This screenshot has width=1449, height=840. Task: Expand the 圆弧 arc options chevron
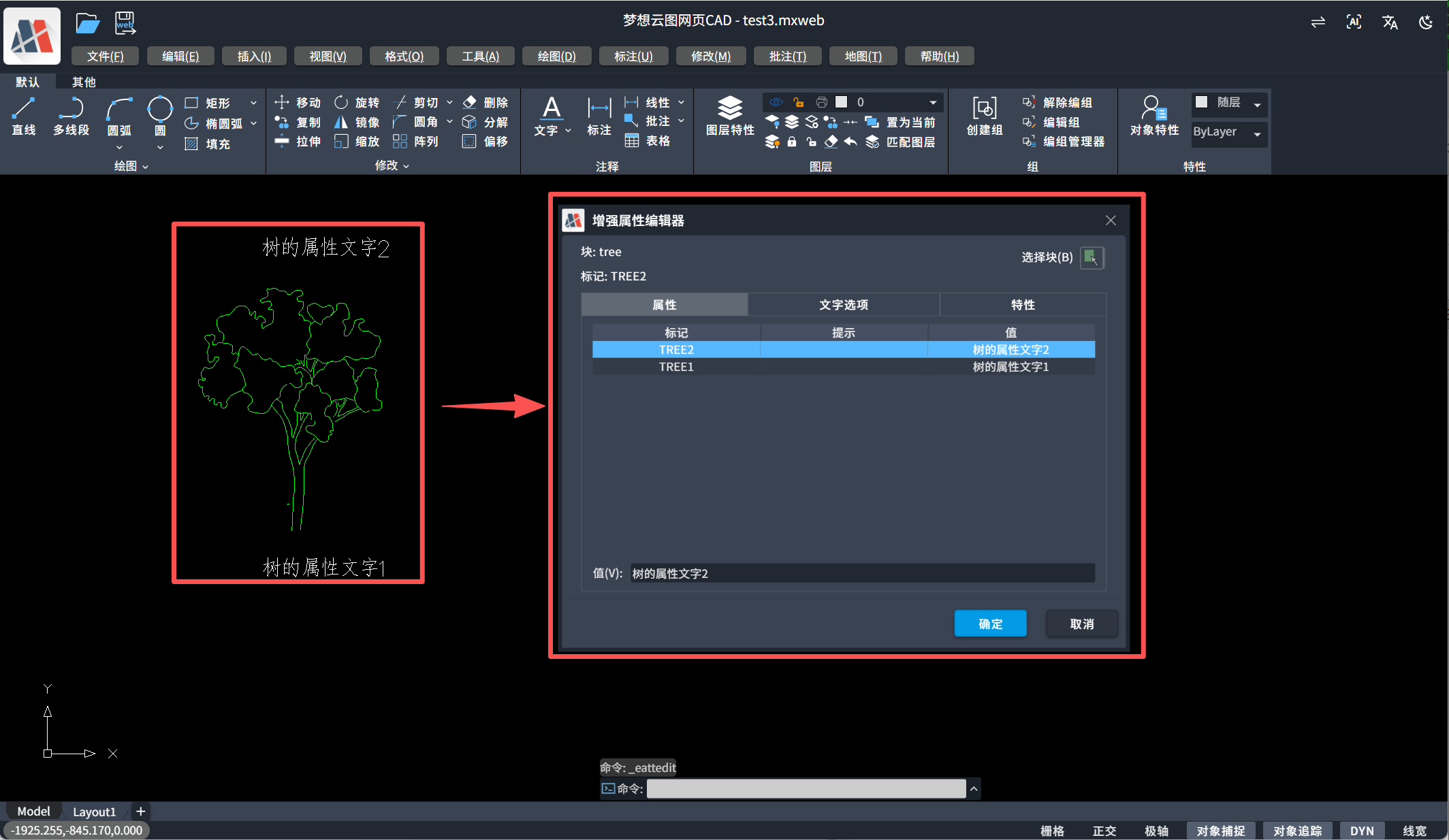[119, 148]
